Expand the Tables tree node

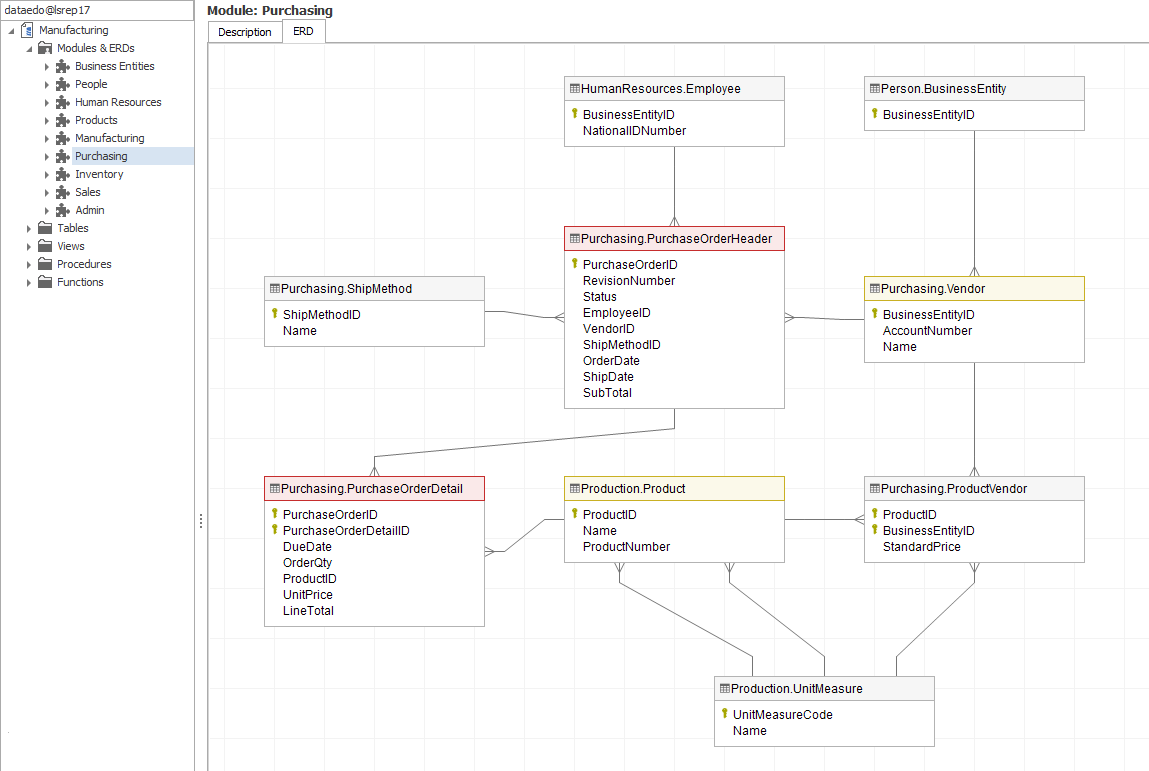pyautogui.click(x=29, y=228)
